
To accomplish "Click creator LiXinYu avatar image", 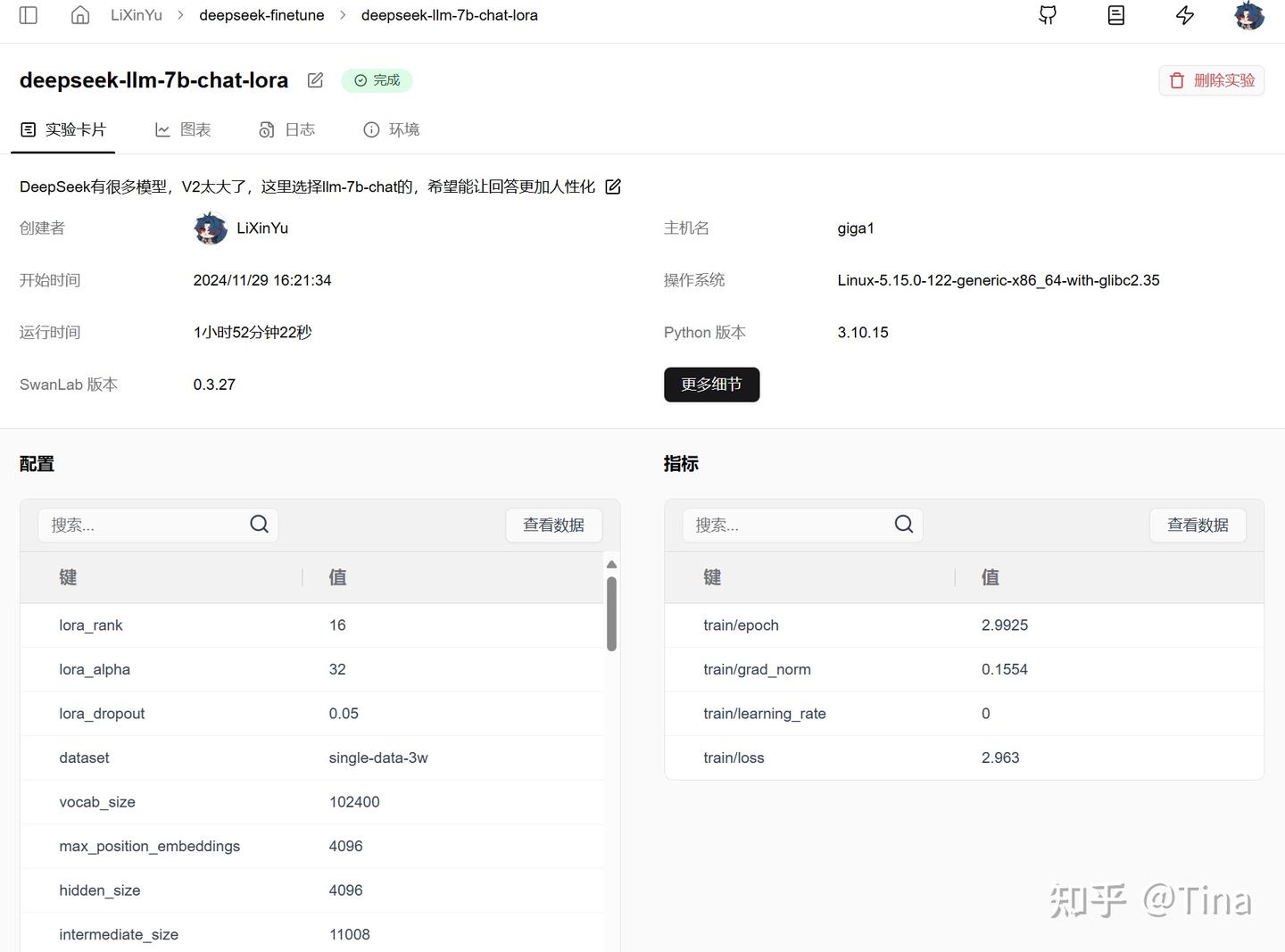I will click(211, 228).
